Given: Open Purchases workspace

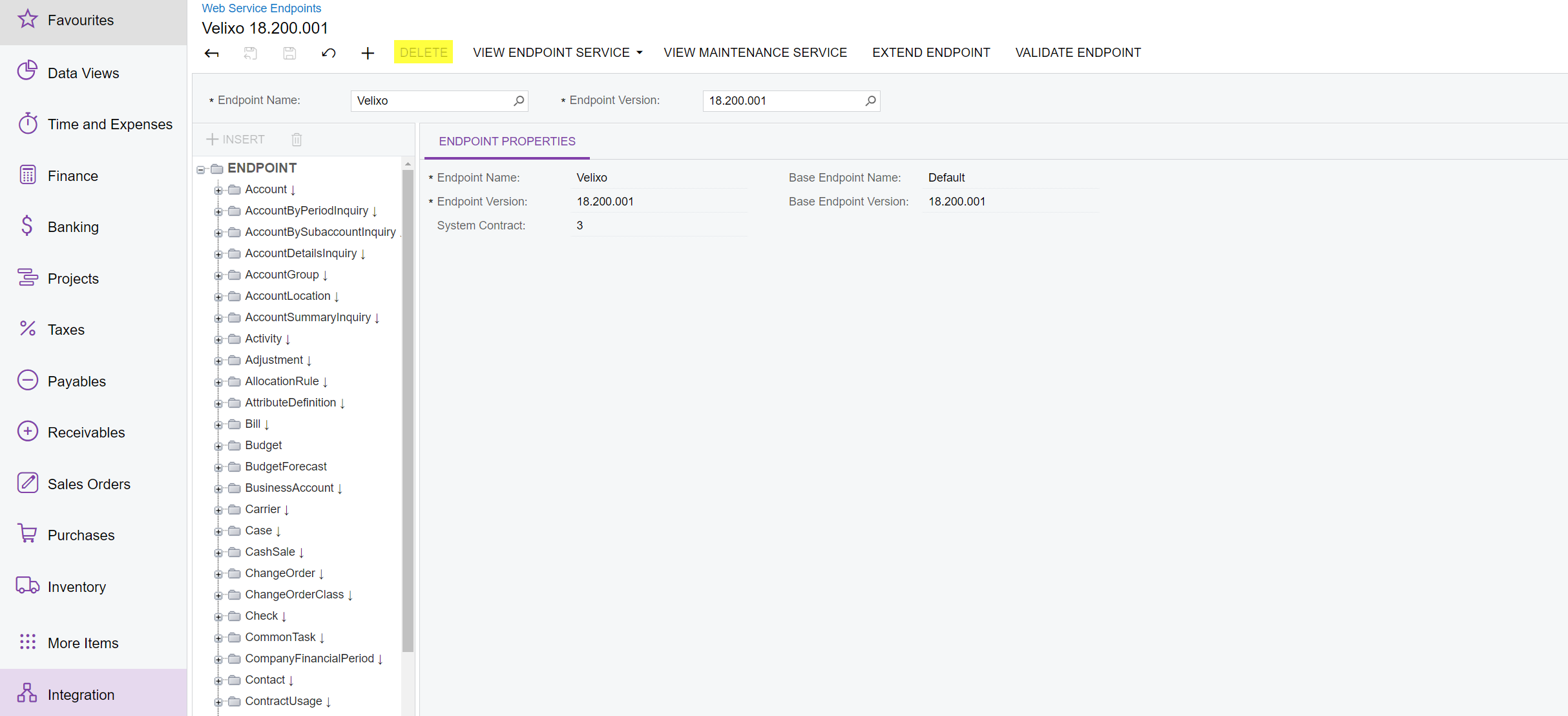Looking at the screenshot, I should (94, 535).
